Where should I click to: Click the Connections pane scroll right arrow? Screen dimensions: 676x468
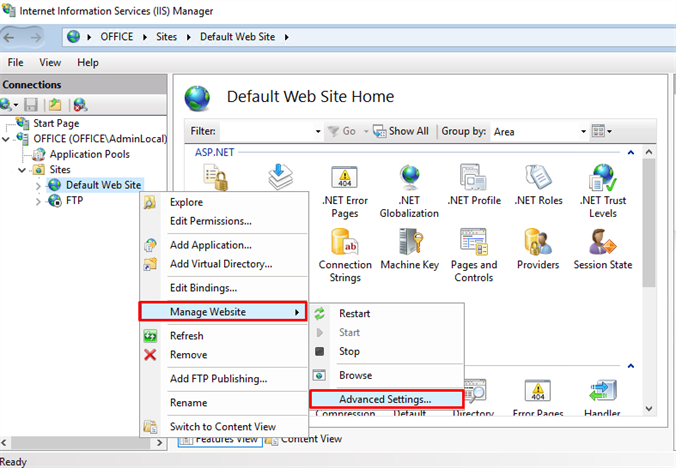click(x=160, y=443)
